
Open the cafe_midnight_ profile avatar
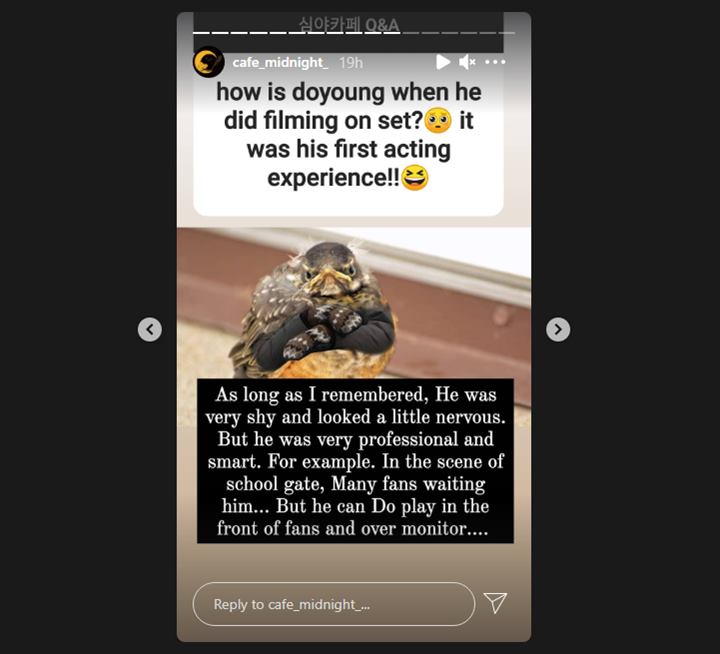(x=208, y=62)
